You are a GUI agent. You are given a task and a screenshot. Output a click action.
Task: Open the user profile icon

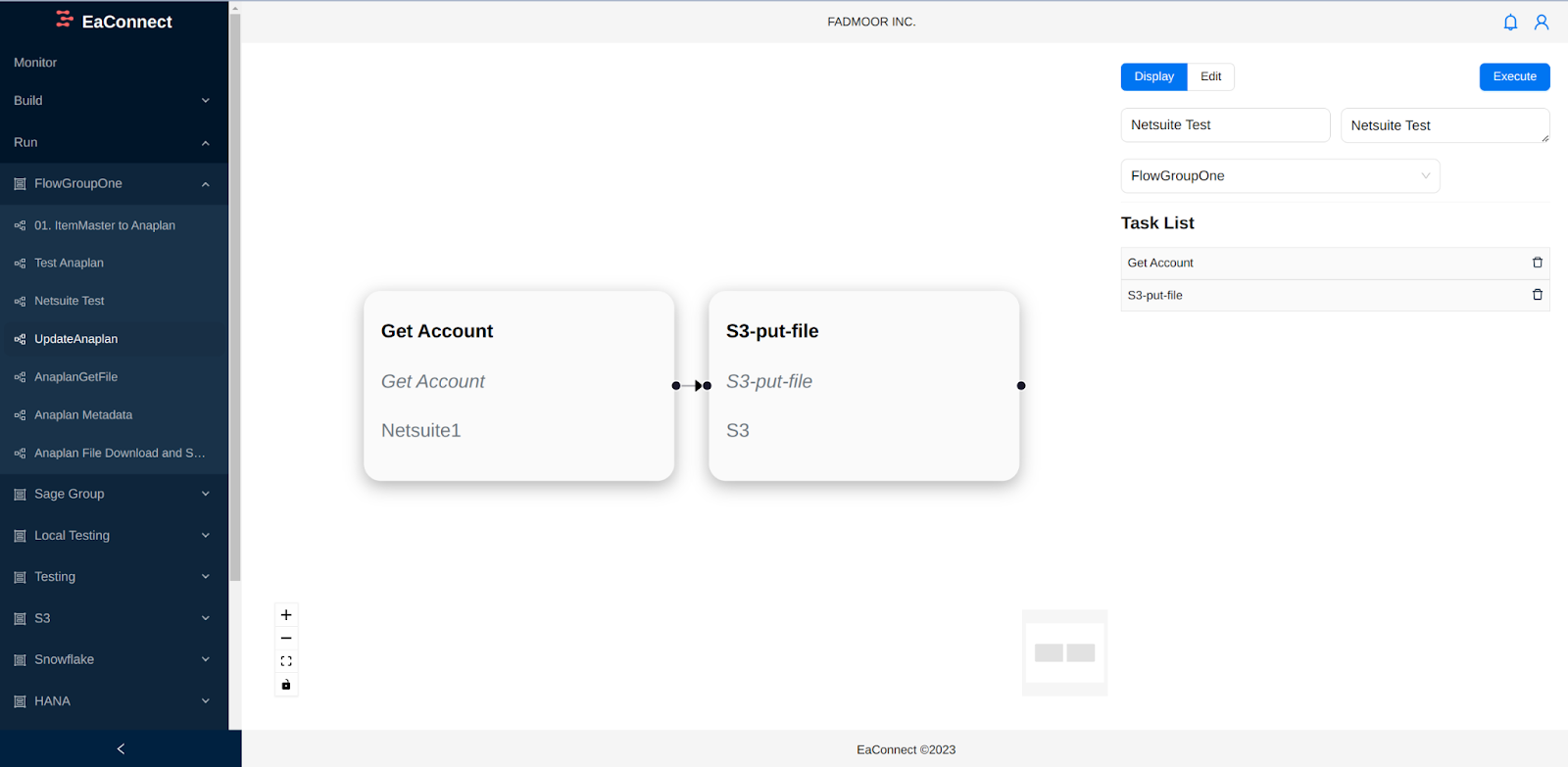1542,22
